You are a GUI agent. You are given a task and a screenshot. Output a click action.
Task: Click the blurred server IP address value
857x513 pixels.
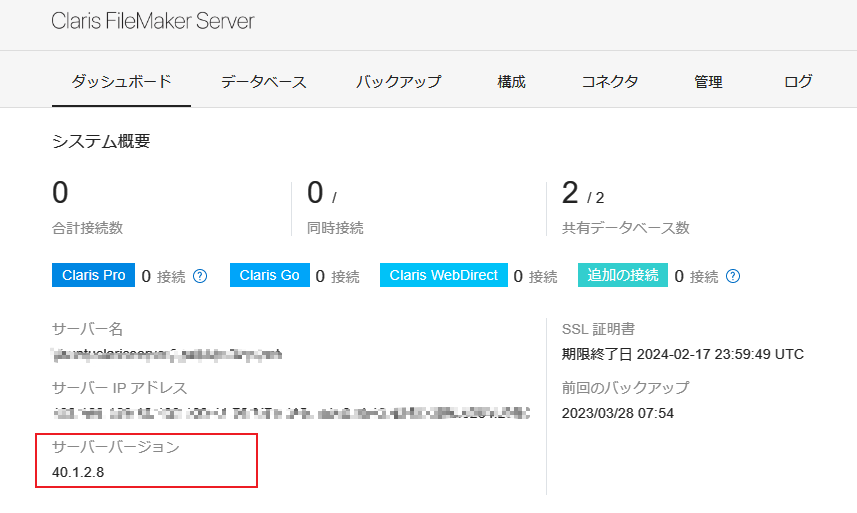click(290, 412)
